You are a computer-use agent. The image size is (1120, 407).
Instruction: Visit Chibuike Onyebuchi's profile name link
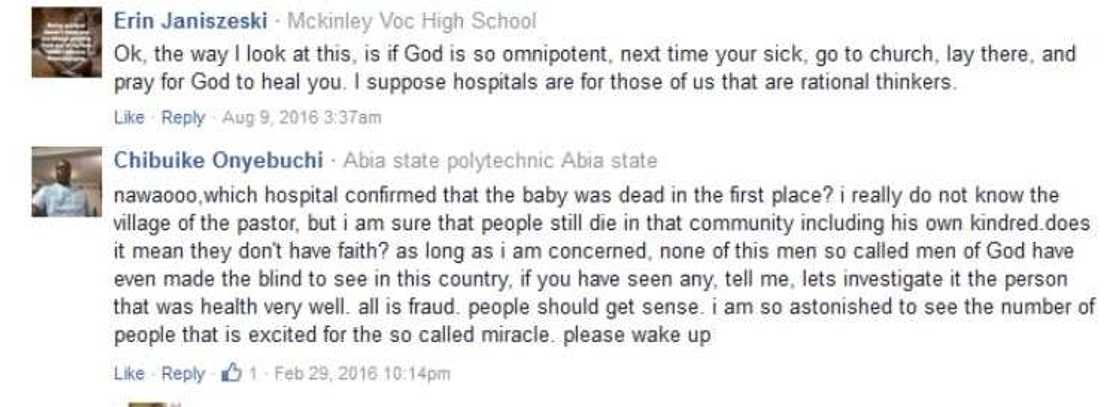218,161
